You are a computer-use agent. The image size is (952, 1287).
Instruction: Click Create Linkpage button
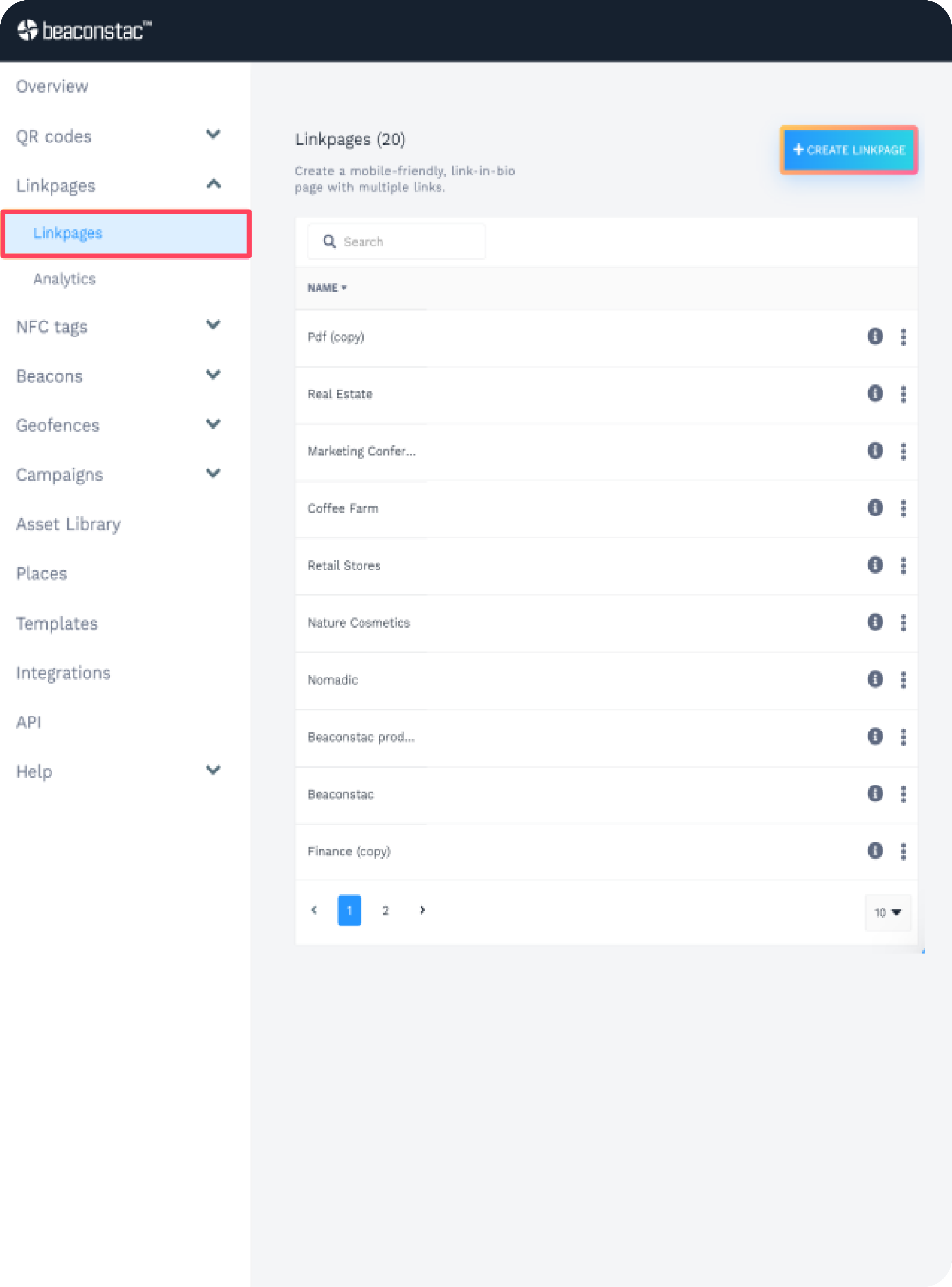848,150
